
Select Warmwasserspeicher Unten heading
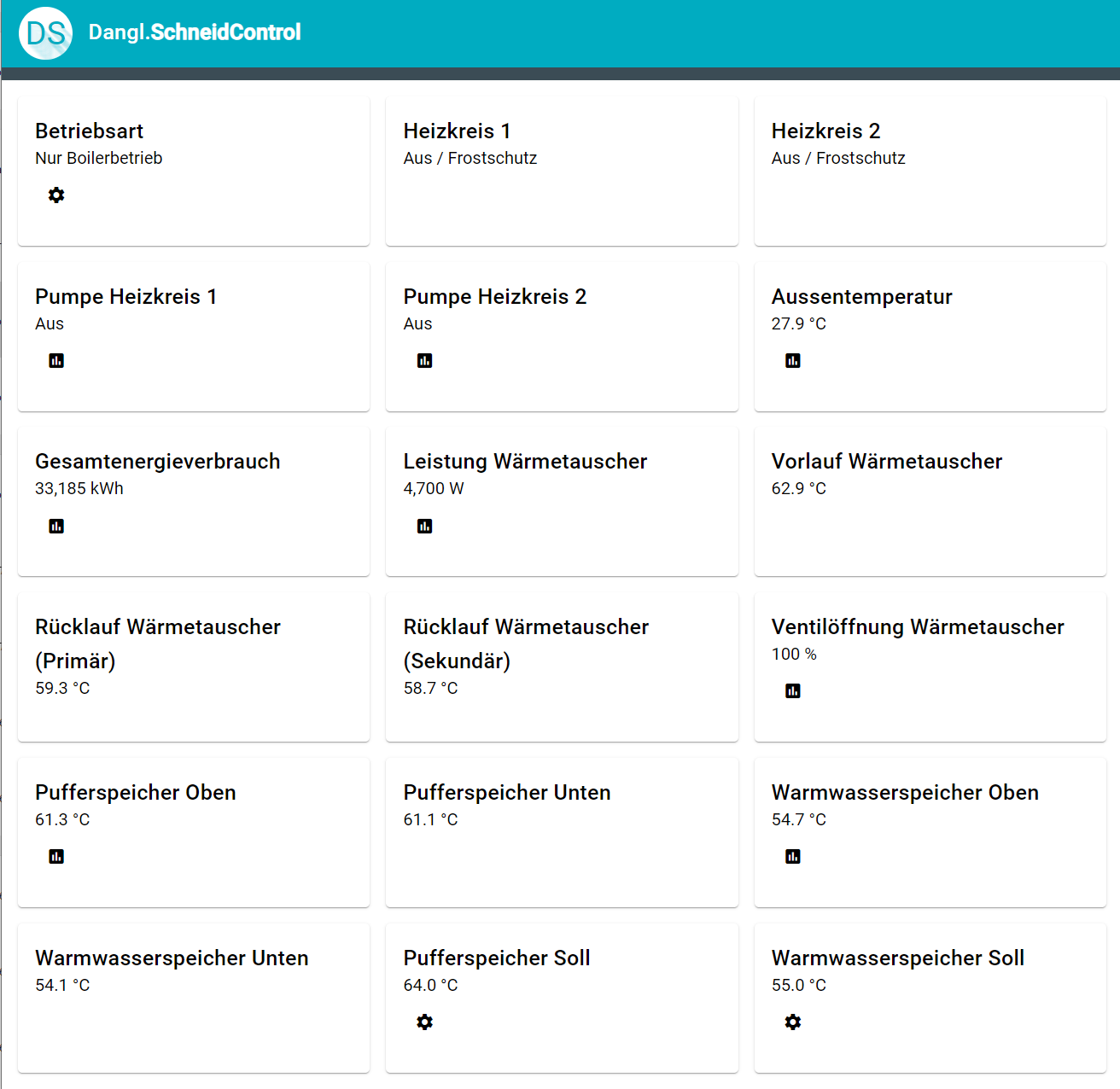pyautogui.click(x=172, y=958)
